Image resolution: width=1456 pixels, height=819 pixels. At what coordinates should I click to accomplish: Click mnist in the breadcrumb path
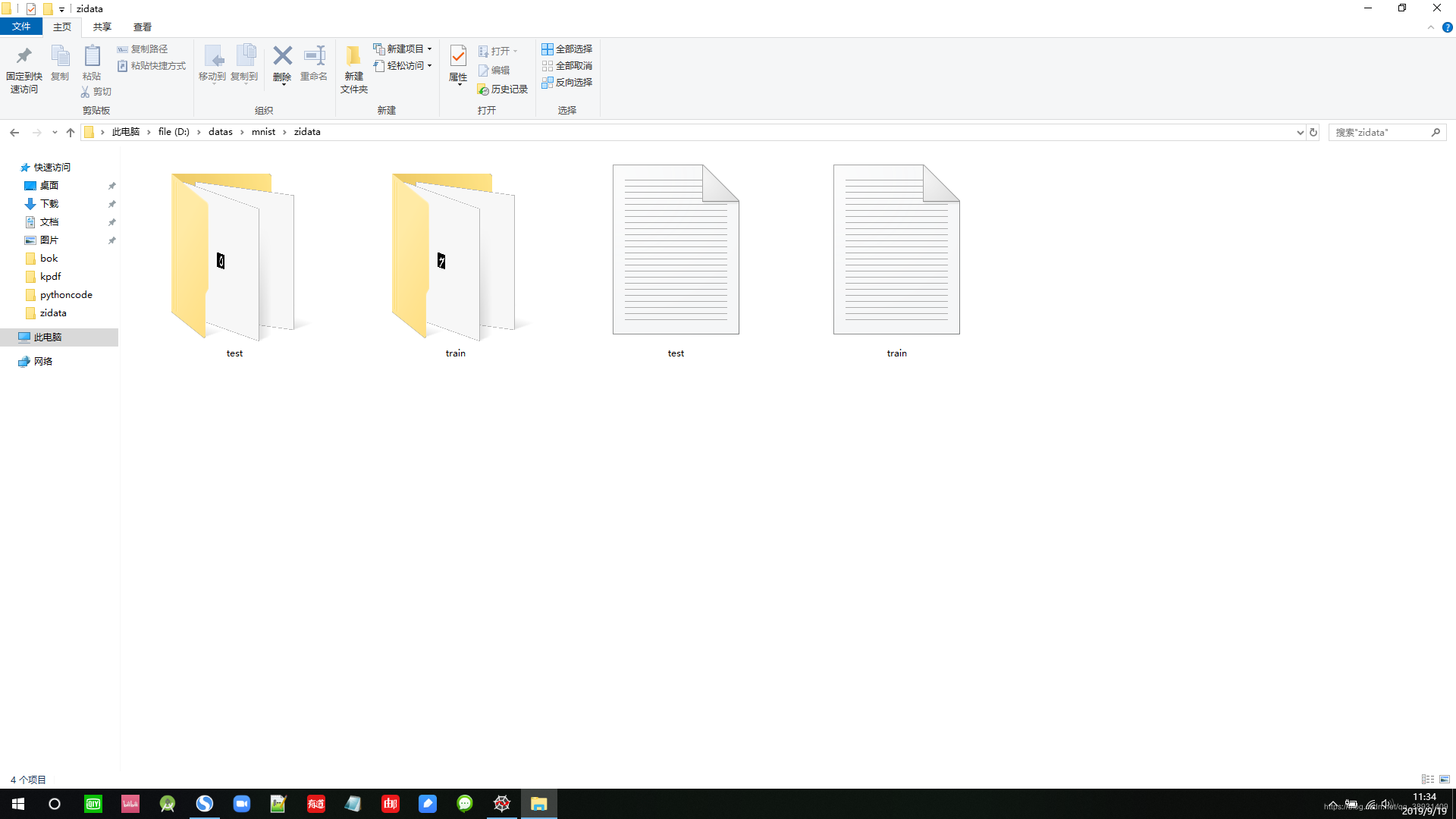[263, 132]
